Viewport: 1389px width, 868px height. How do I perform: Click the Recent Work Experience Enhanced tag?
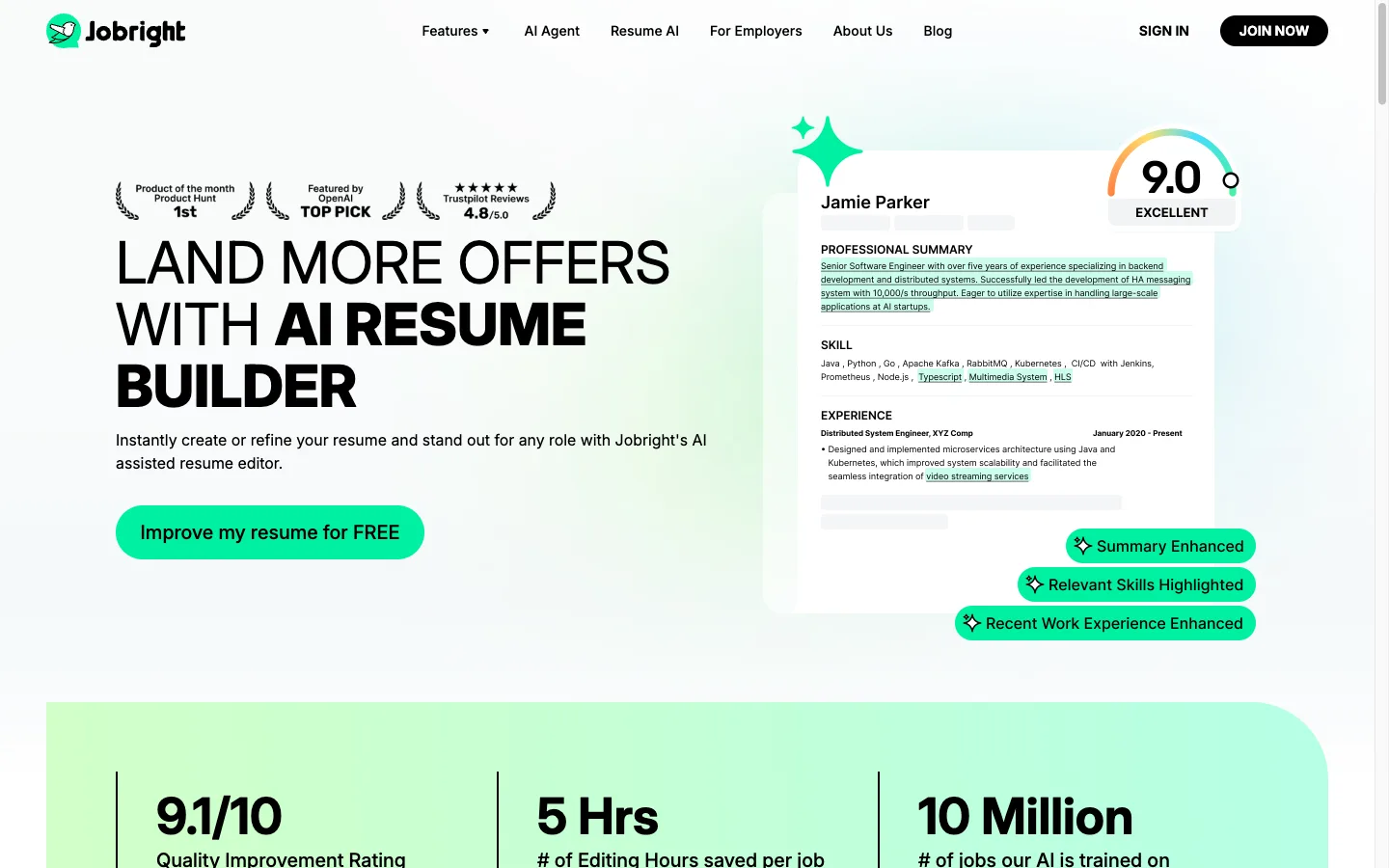(x=1105, y=623)
